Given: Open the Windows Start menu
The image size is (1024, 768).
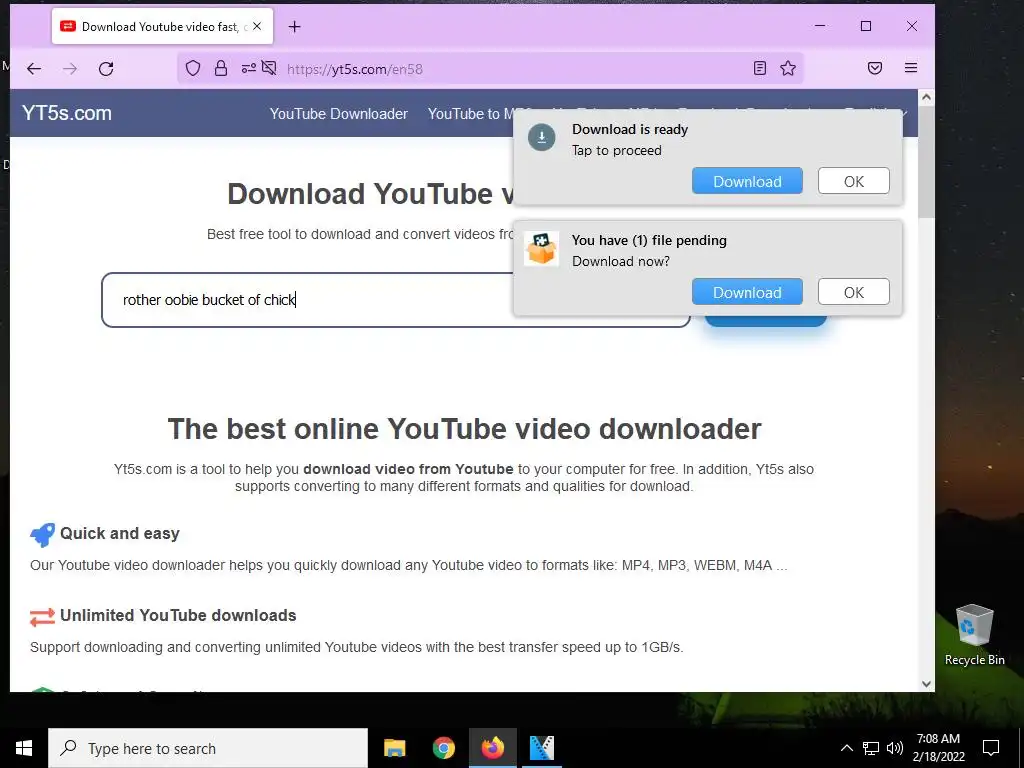Looking at the screenshot, I should 24,748.
